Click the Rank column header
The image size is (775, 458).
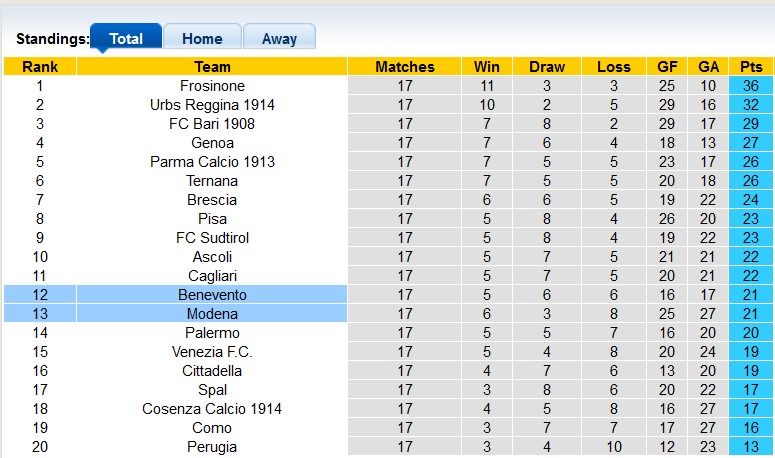[40, 67]
